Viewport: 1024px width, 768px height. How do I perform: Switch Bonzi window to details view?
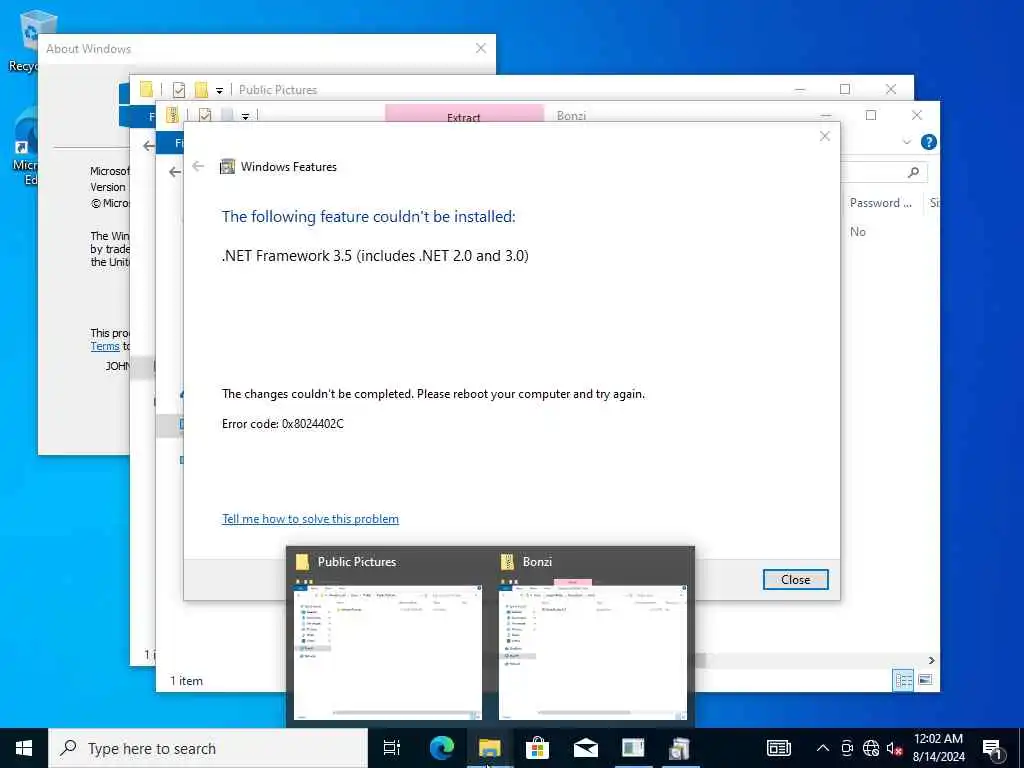pos(903,680)
